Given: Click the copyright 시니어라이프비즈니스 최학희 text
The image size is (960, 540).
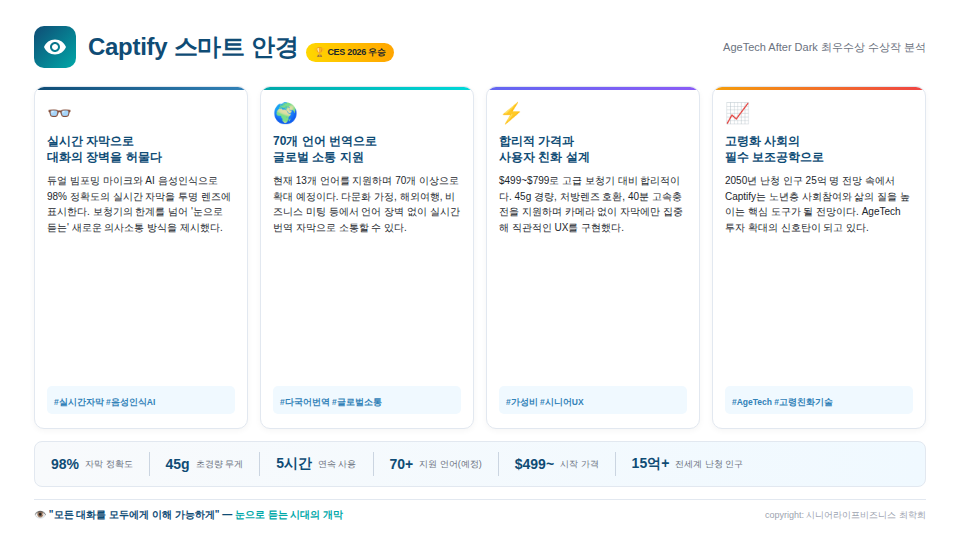Looking at the screenshot, I should coord(845,515).
